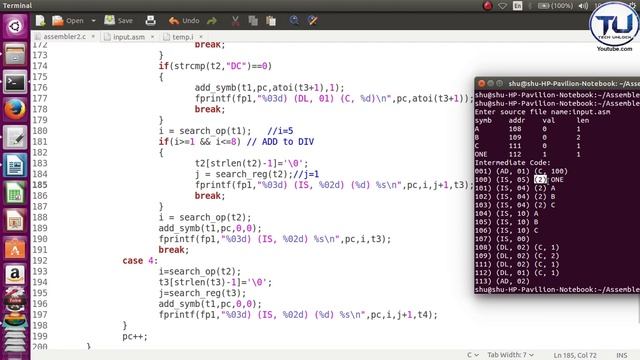Copy the selection with the copy icon
This screenshot has width=640, height=360.
[253, 20]
